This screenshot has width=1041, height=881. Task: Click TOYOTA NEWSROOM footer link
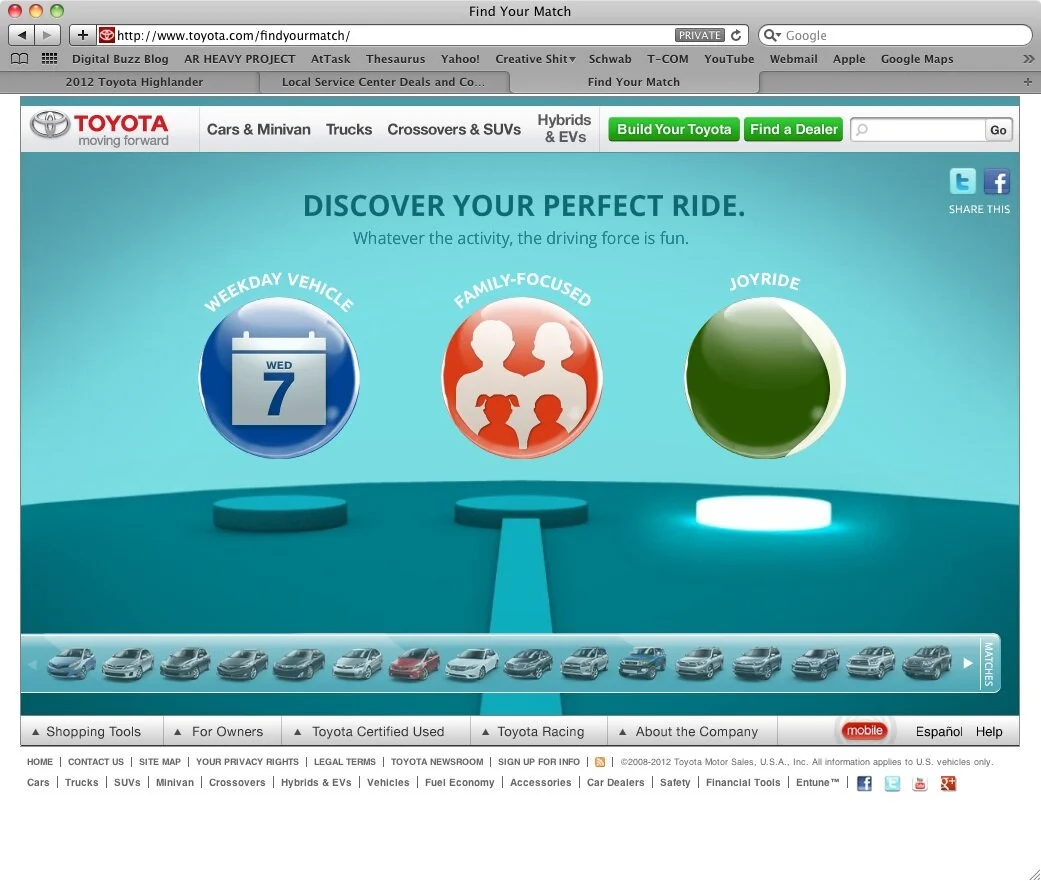(x=437, y=762)
